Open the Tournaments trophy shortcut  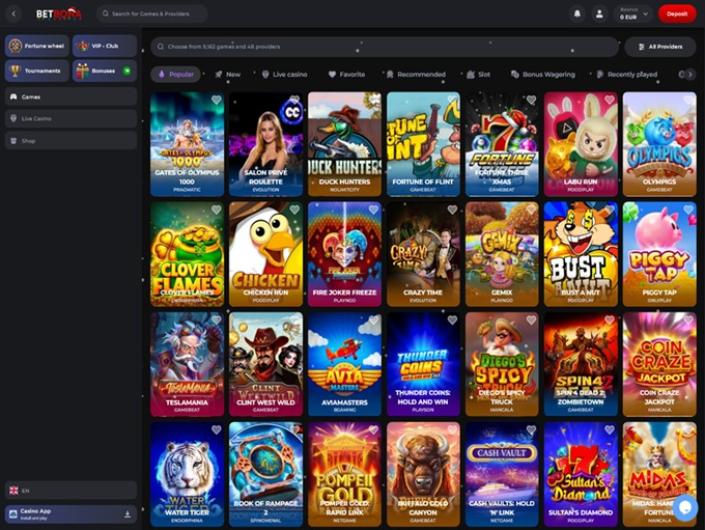(x=35, y=71)
